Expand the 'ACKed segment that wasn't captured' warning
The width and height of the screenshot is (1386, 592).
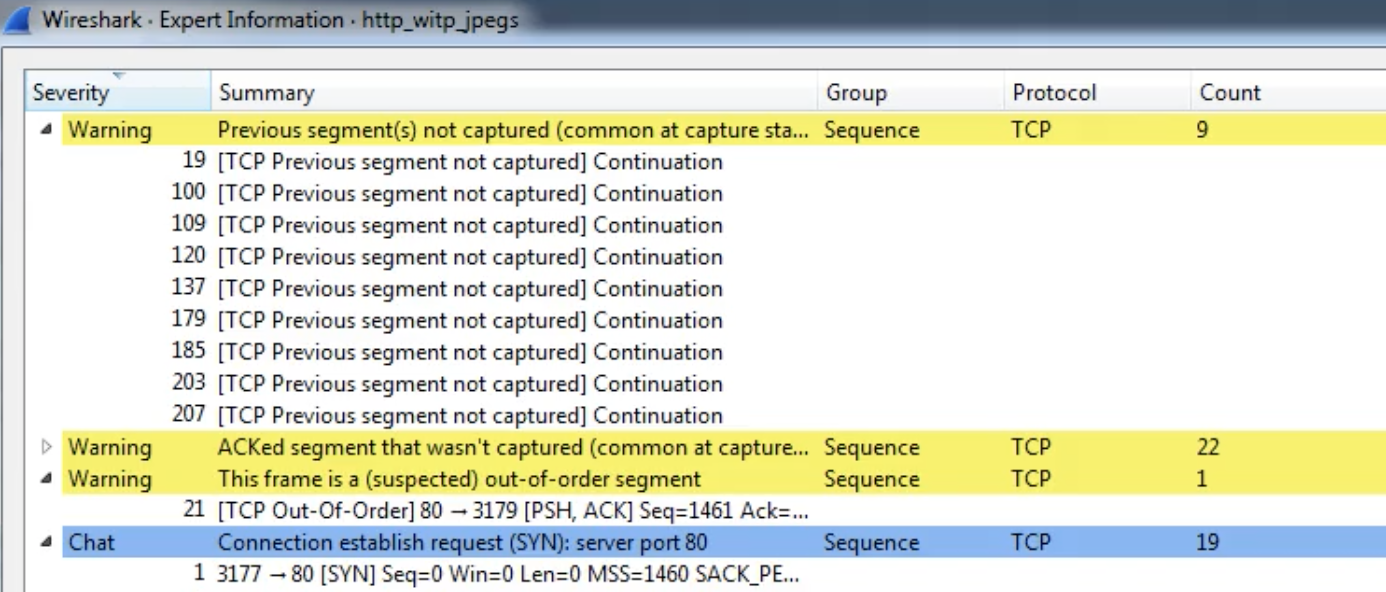pos(48,448)
